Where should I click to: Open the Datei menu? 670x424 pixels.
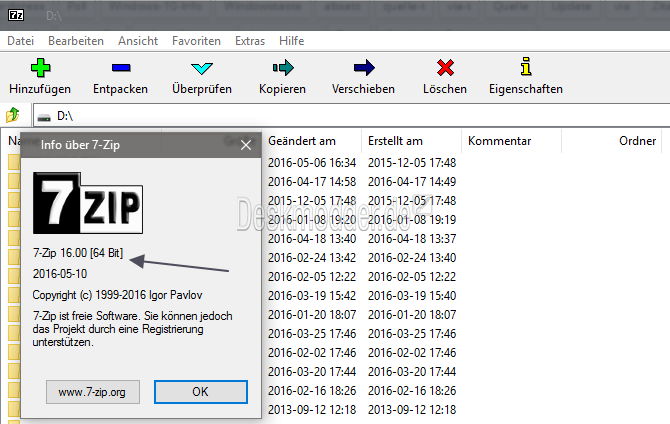point(21,41)
